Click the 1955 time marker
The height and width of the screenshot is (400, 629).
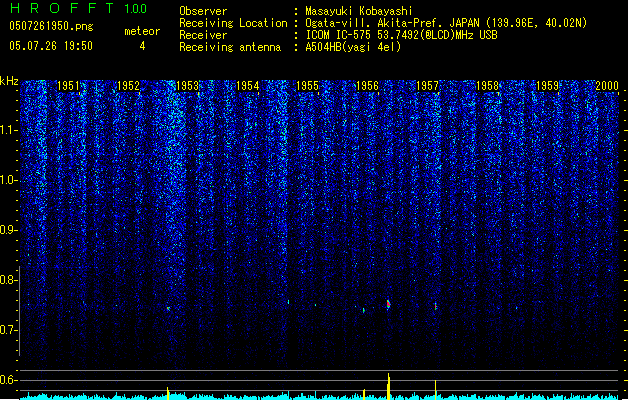point(307,86)
